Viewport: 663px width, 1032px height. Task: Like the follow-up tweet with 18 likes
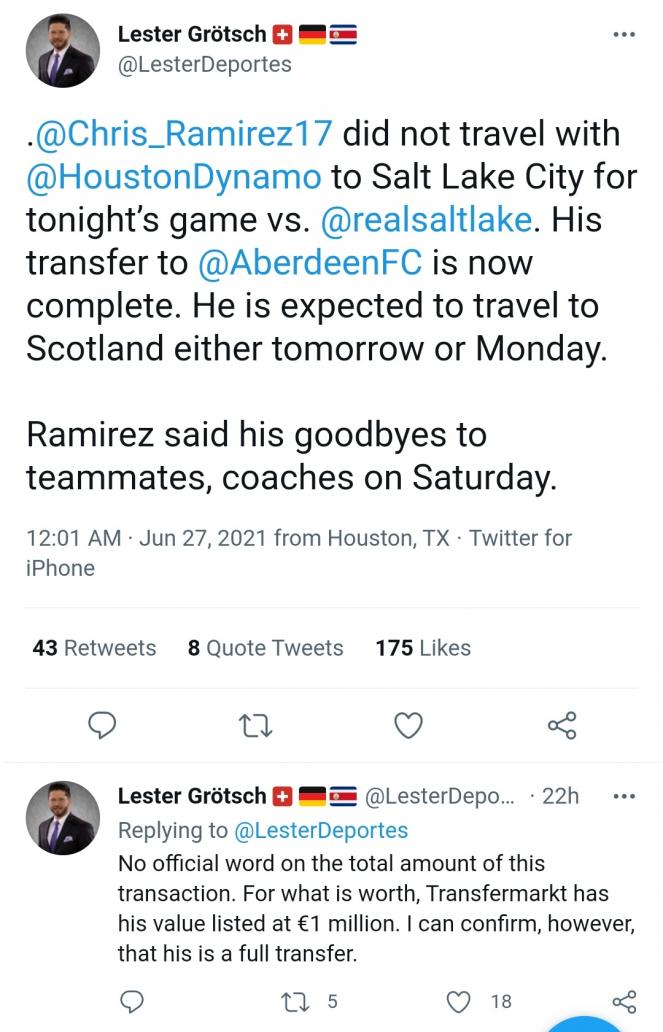click(459, 1000)
